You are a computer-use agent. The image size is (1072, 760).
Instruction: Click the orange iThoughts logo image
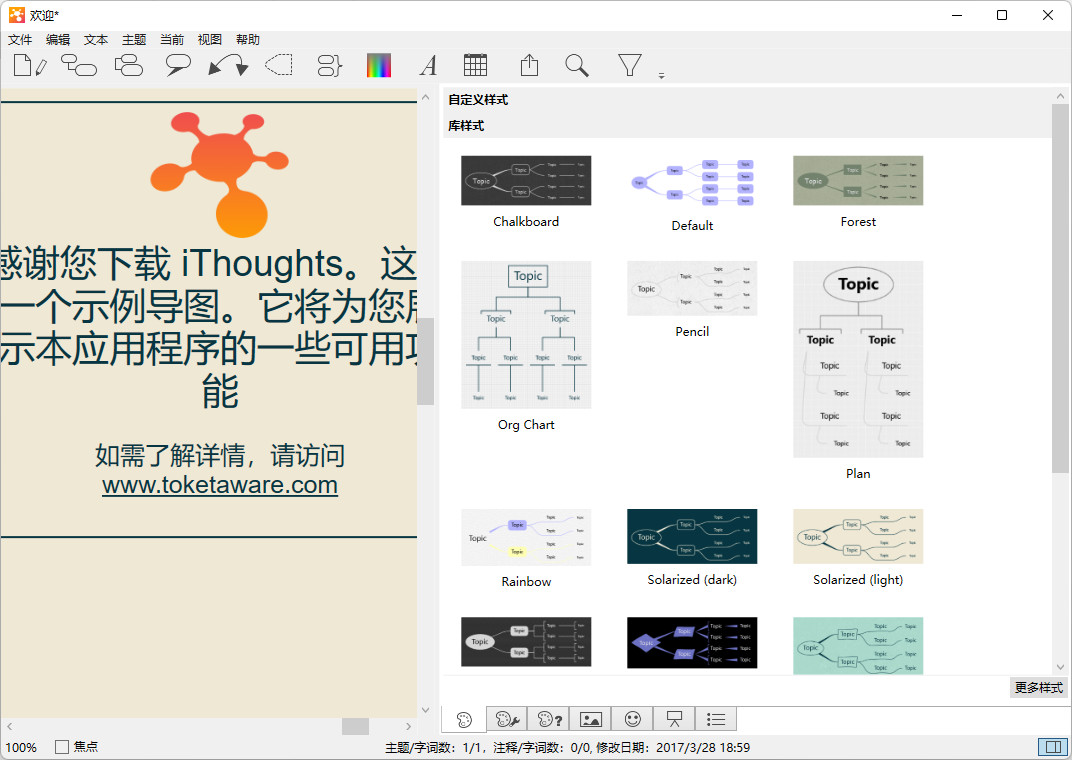pos(219,174)
